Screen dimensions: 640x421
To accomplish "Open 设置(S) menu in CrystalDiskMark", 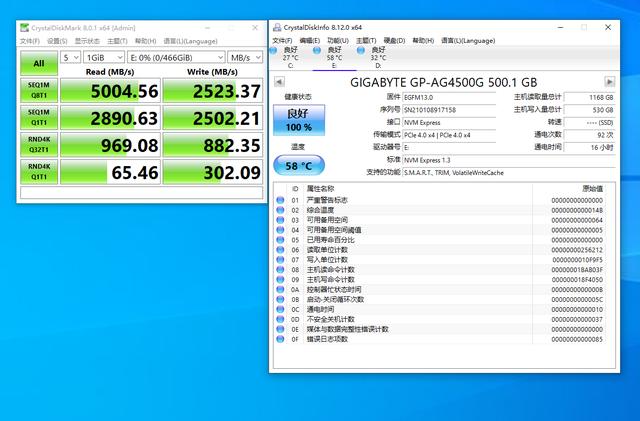I will pyautogui.click(x=57, y=41).
